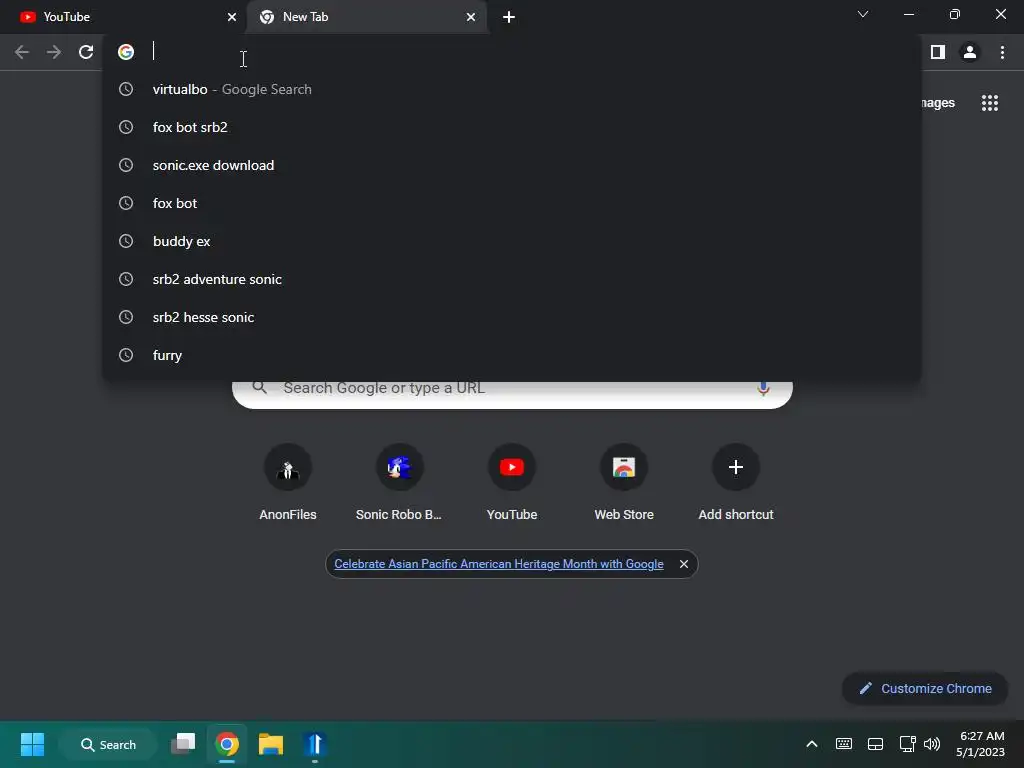1024x768 pixels.
Task: Open taskbar Search box
Action: (108, 744)
